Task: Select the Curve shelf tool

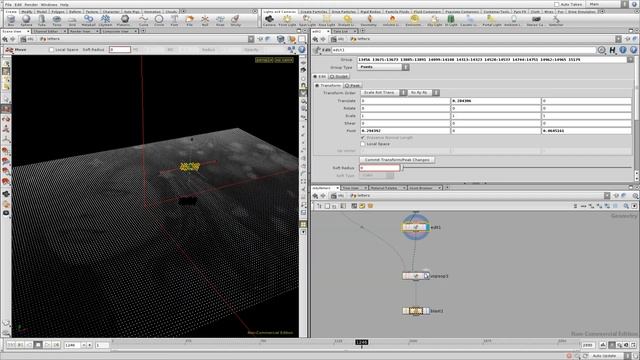Action: tap(143, 20)
